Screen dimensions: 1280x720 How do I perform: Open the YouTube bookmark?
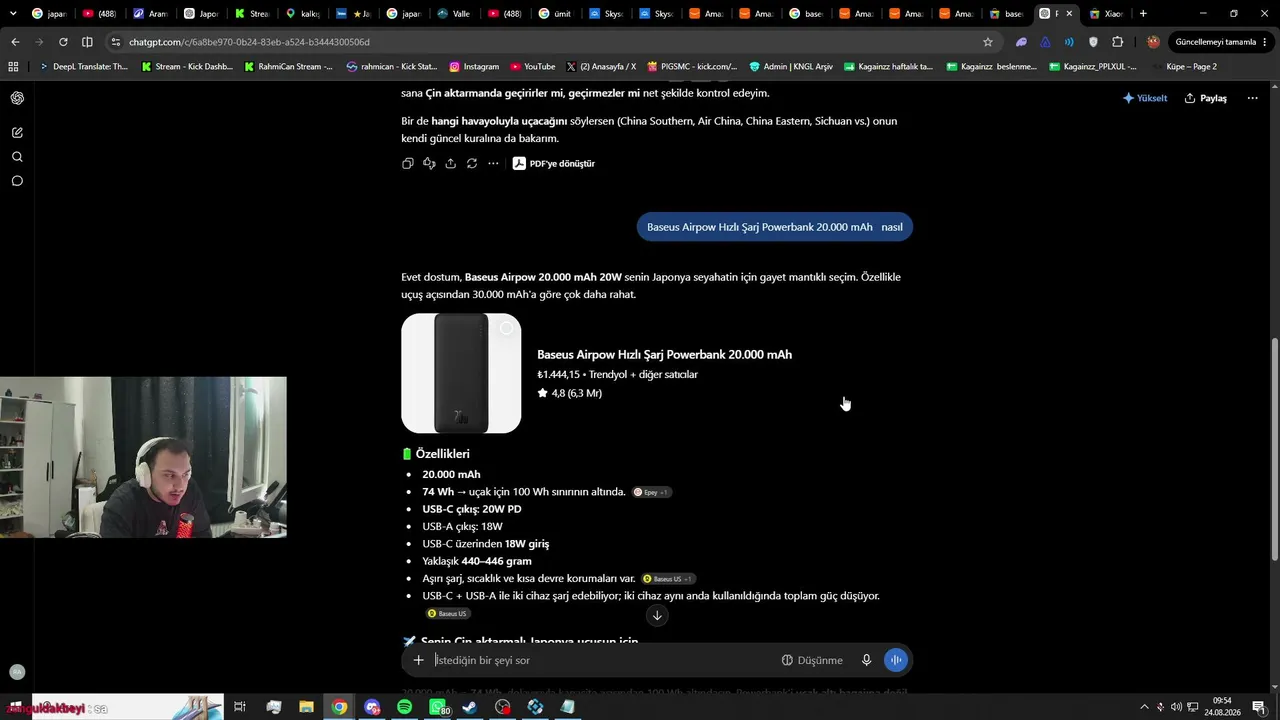click(x=533, y=67)
